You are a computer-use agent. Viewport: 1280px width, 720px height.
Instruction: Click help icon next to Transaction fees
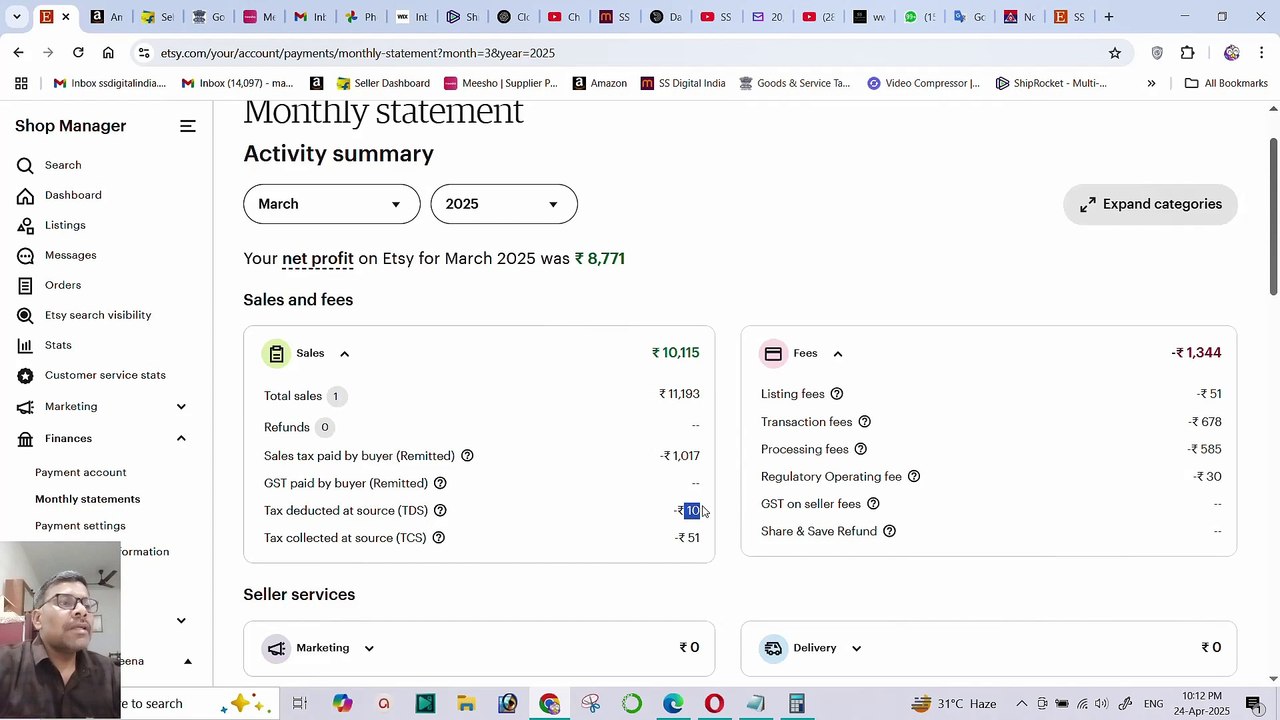click(x=865, y=422)
